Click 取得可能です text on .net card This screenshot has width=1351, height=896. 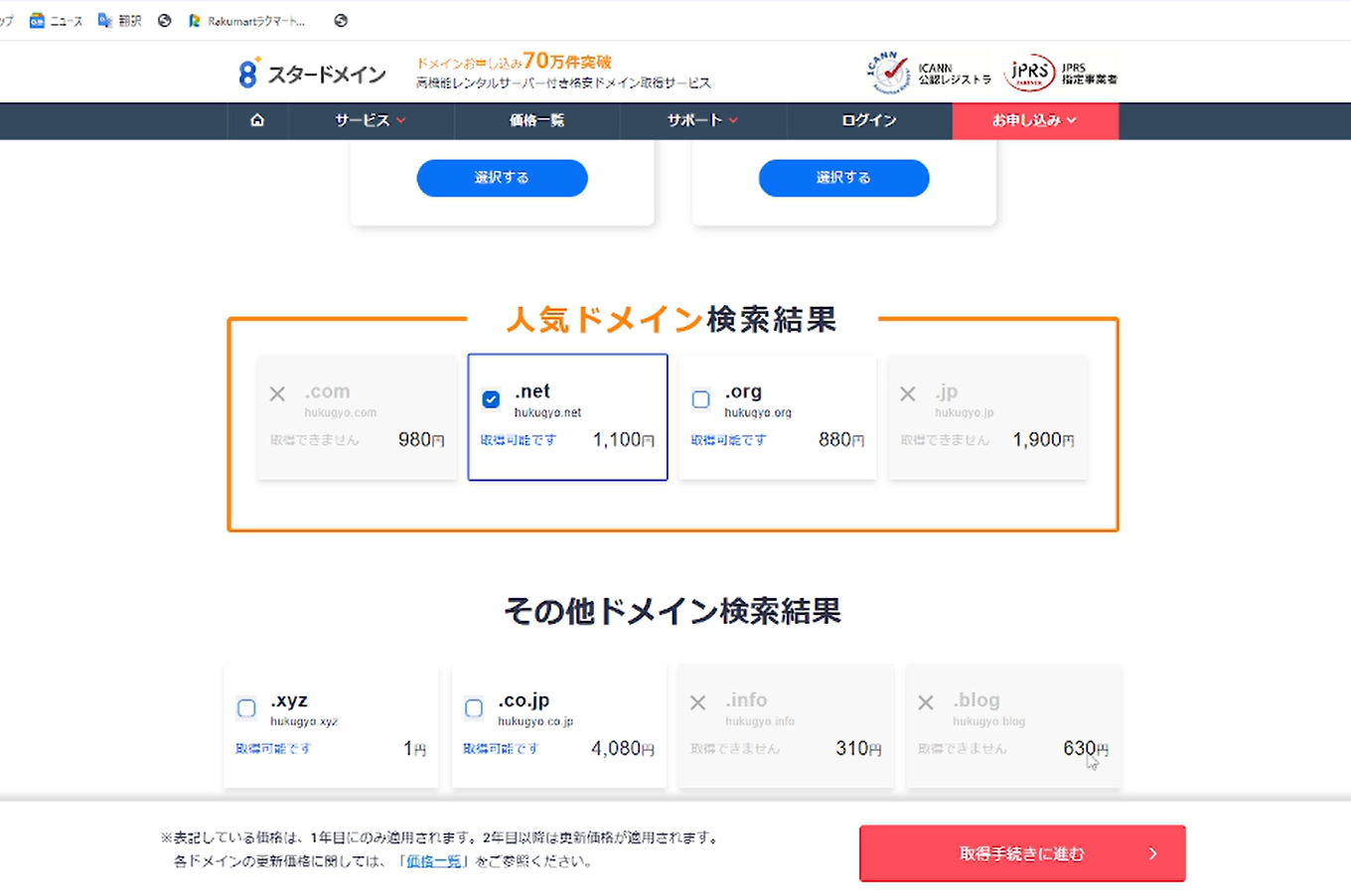(x=519, y=440)
